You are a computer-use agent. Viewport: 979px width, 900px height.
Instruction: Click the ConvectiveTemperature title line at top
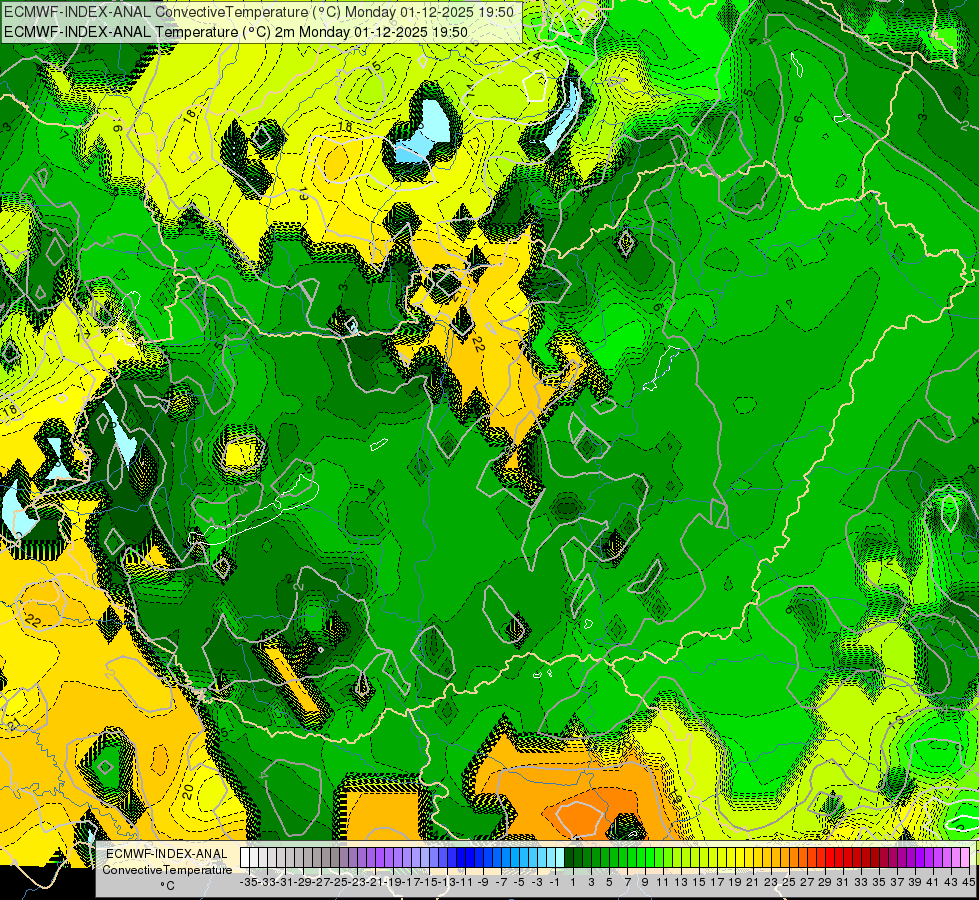click(x=259, y=12)
